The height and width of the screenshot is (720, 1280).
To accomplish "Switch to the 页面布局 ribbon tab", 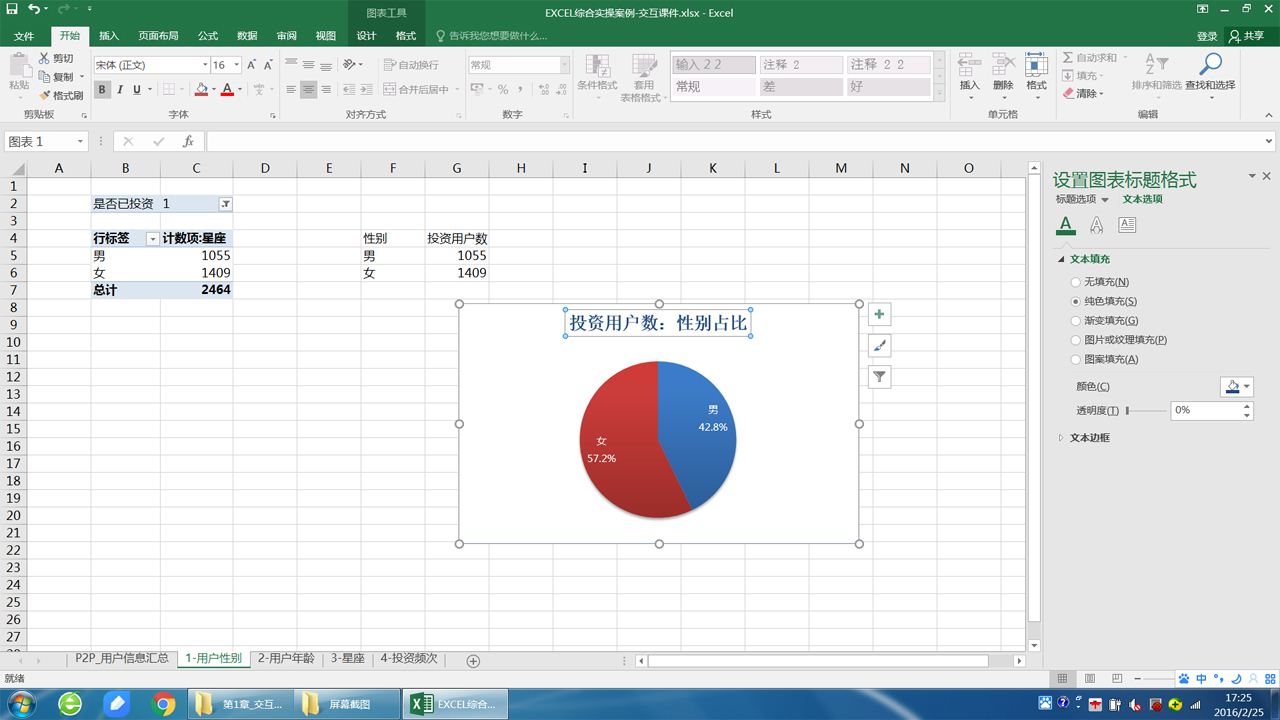I will click(158, 36).
